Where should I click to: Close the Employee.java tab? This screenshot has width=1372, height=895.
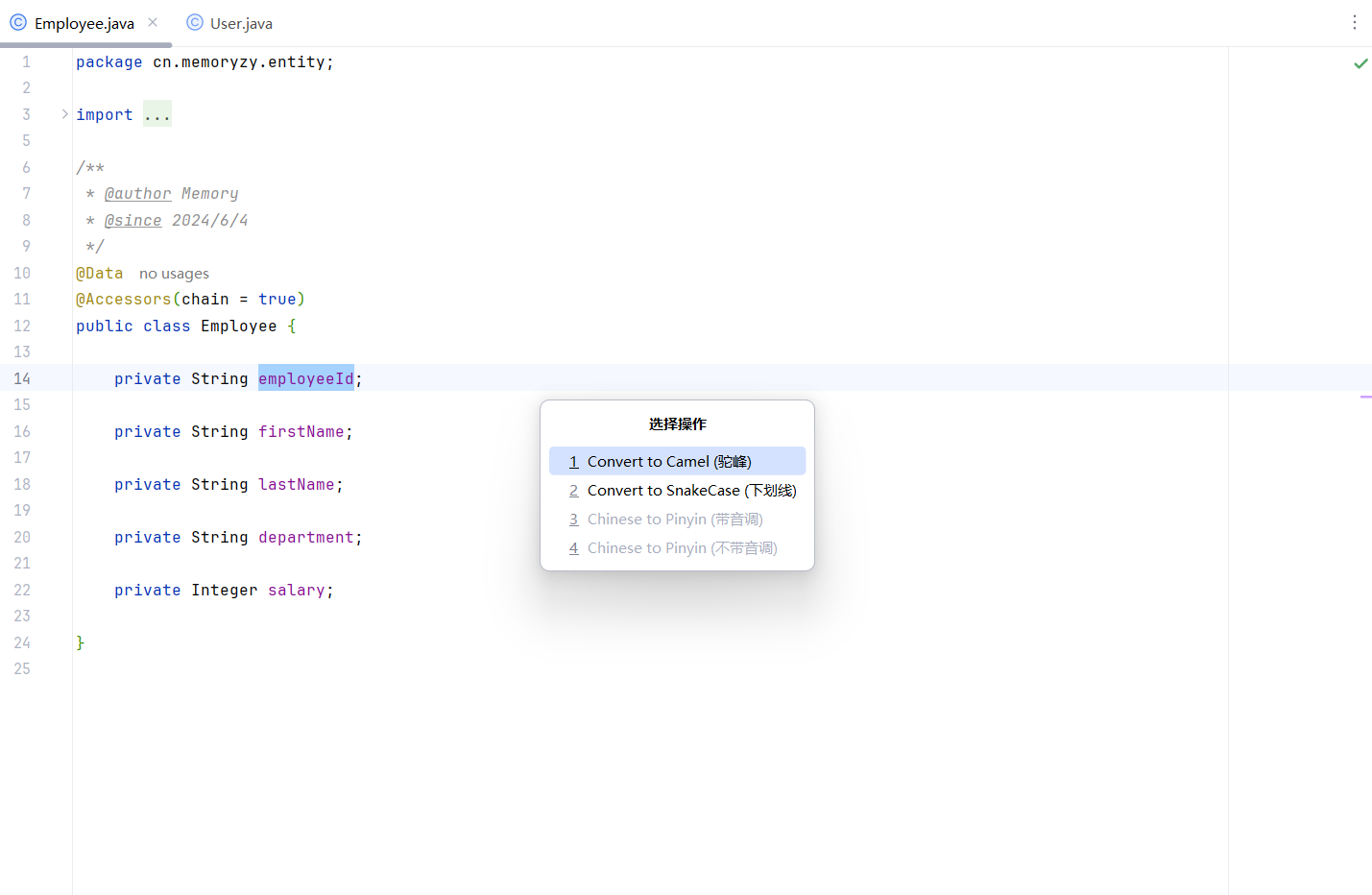coord(153,22)
